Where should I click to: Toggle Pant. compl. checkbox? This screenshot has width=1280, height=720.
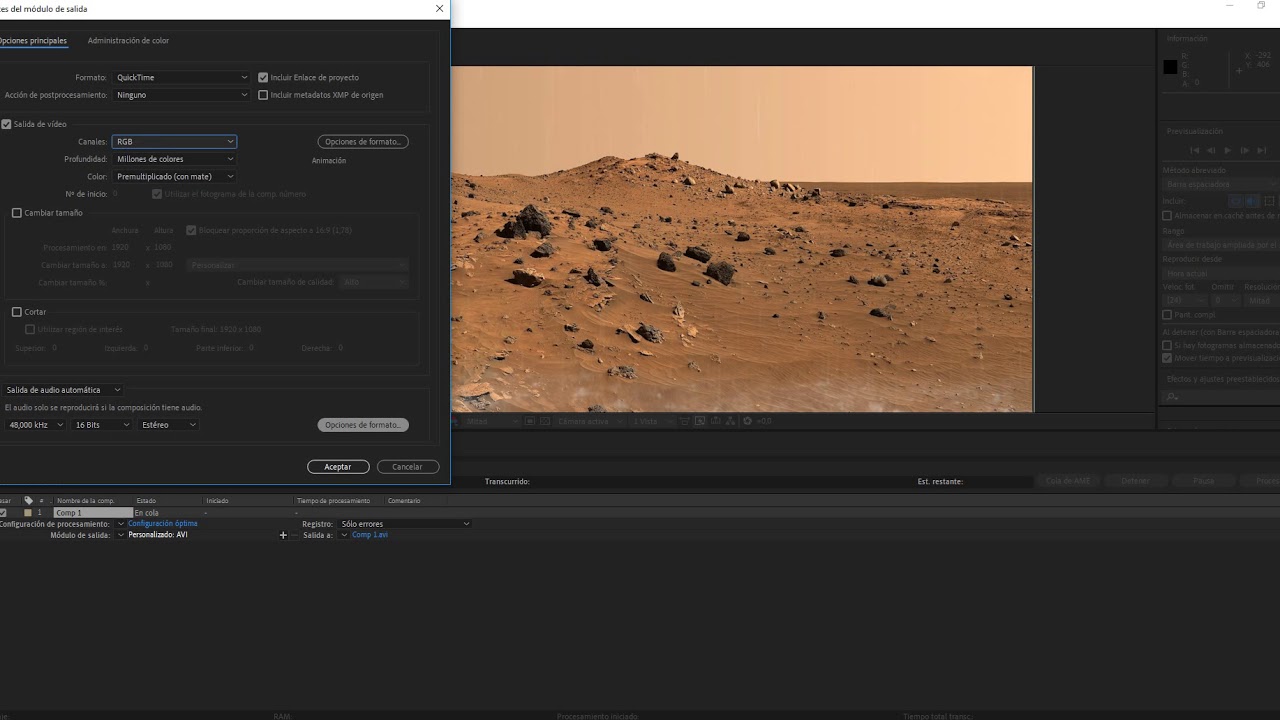click(1167, 315)
